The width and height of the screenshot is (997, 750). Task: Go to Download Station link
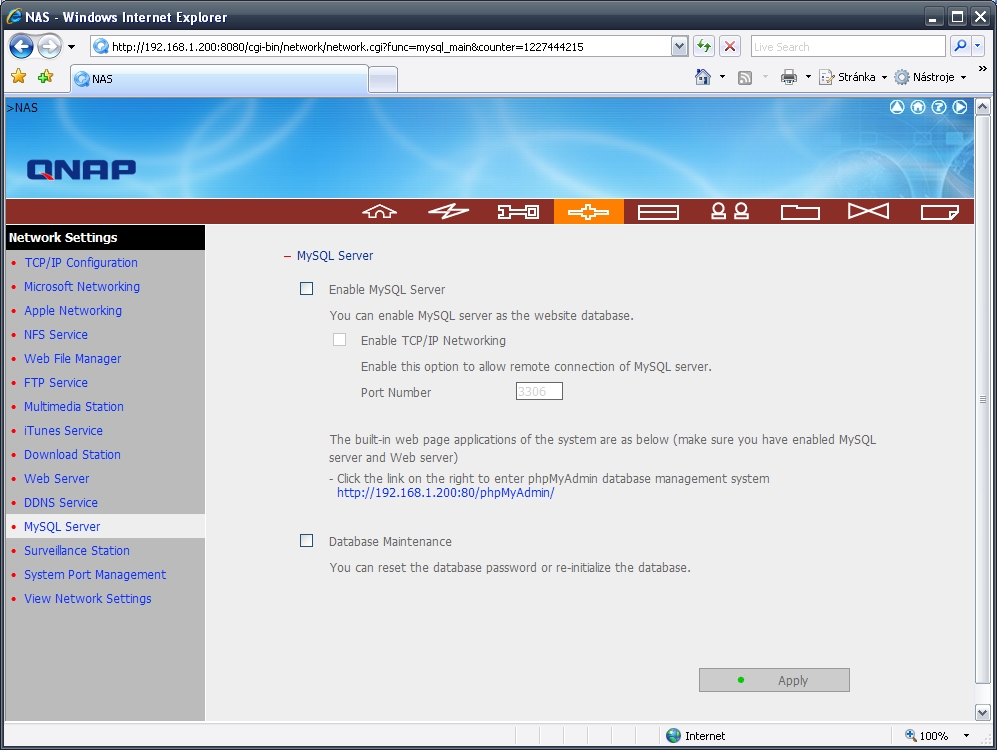[x=72, y=454]
